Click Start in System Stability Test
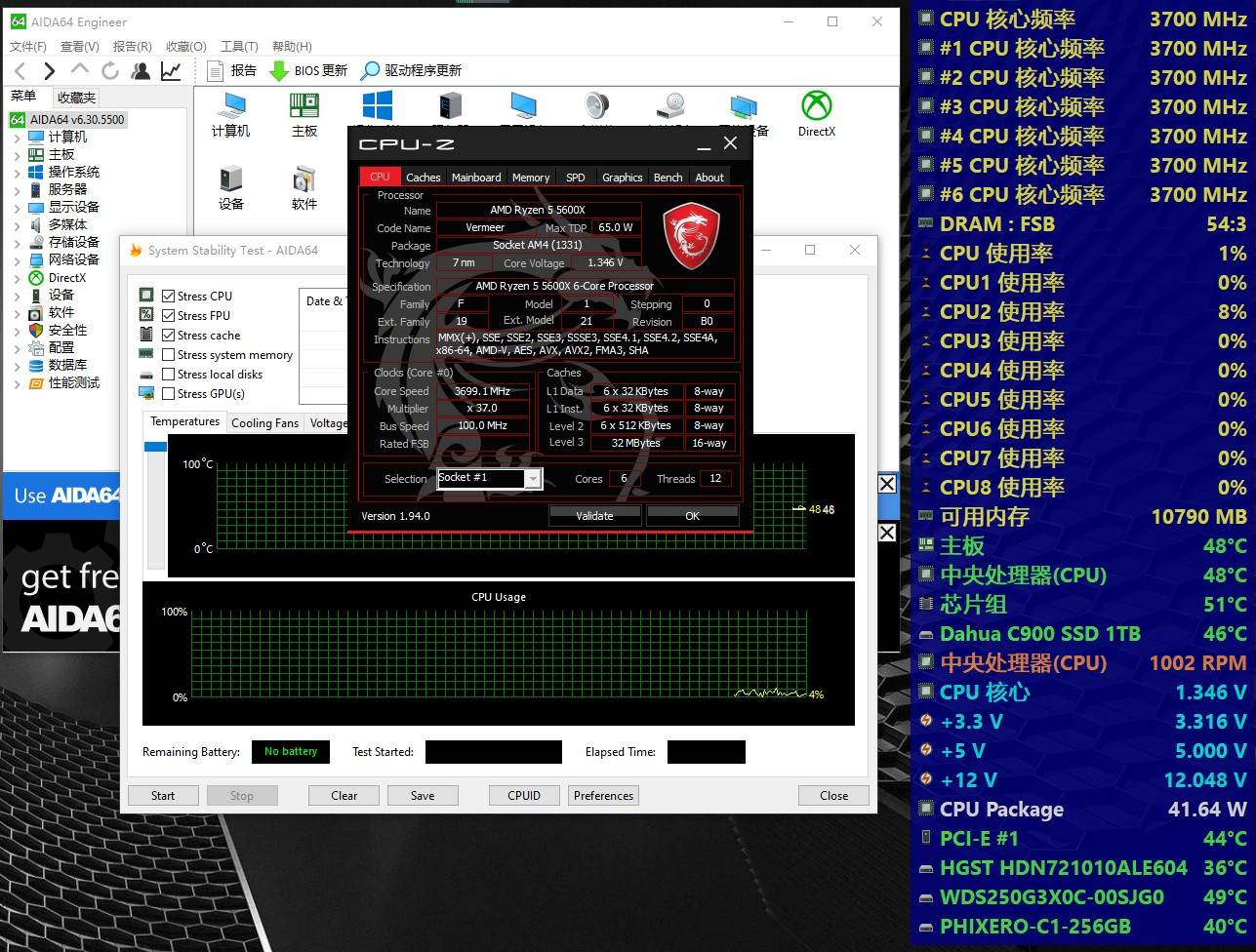This screenshot has height=952, width=1256. [163, 796]
